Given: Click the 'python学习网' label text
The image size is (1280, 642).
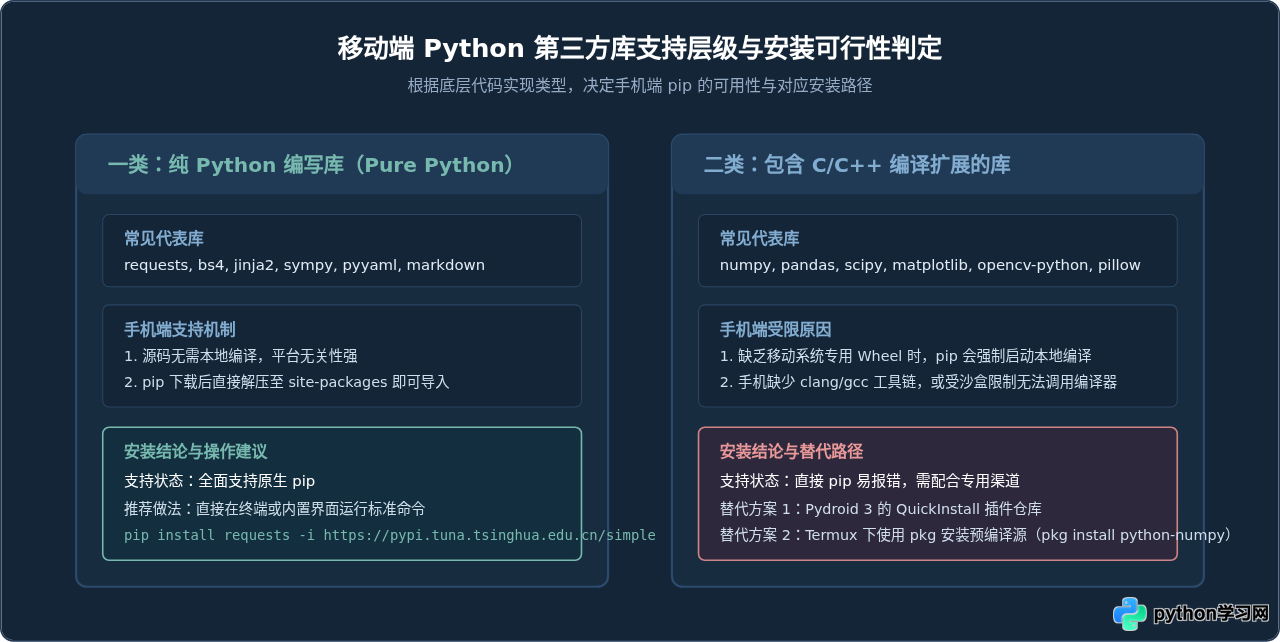Looking at the screenshot, I should [x=1211, y=614].
